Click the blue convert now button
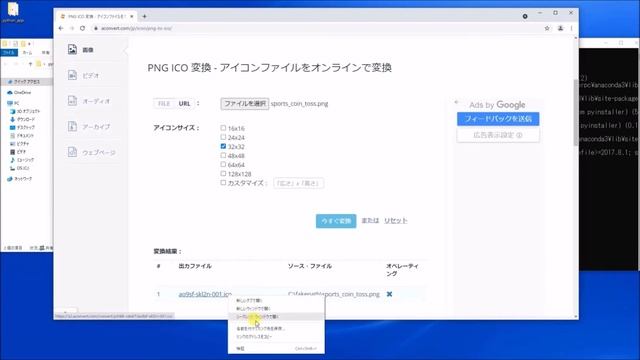 coord(336,221)
